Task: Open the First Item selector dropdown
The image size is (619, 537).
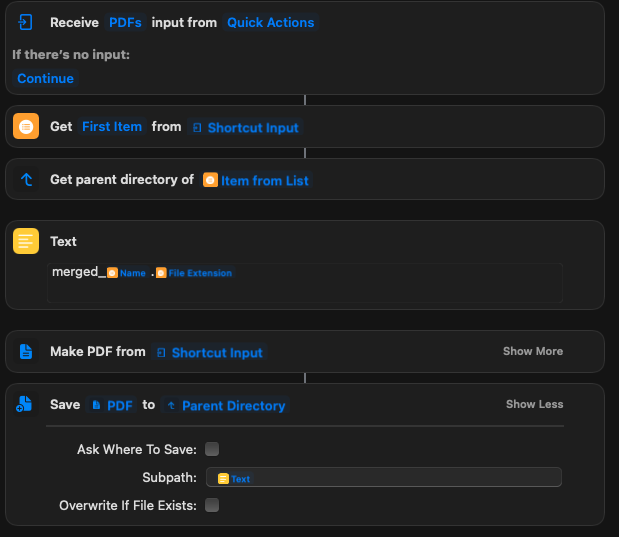Action: pyautogui.click(x=112, y=127)
